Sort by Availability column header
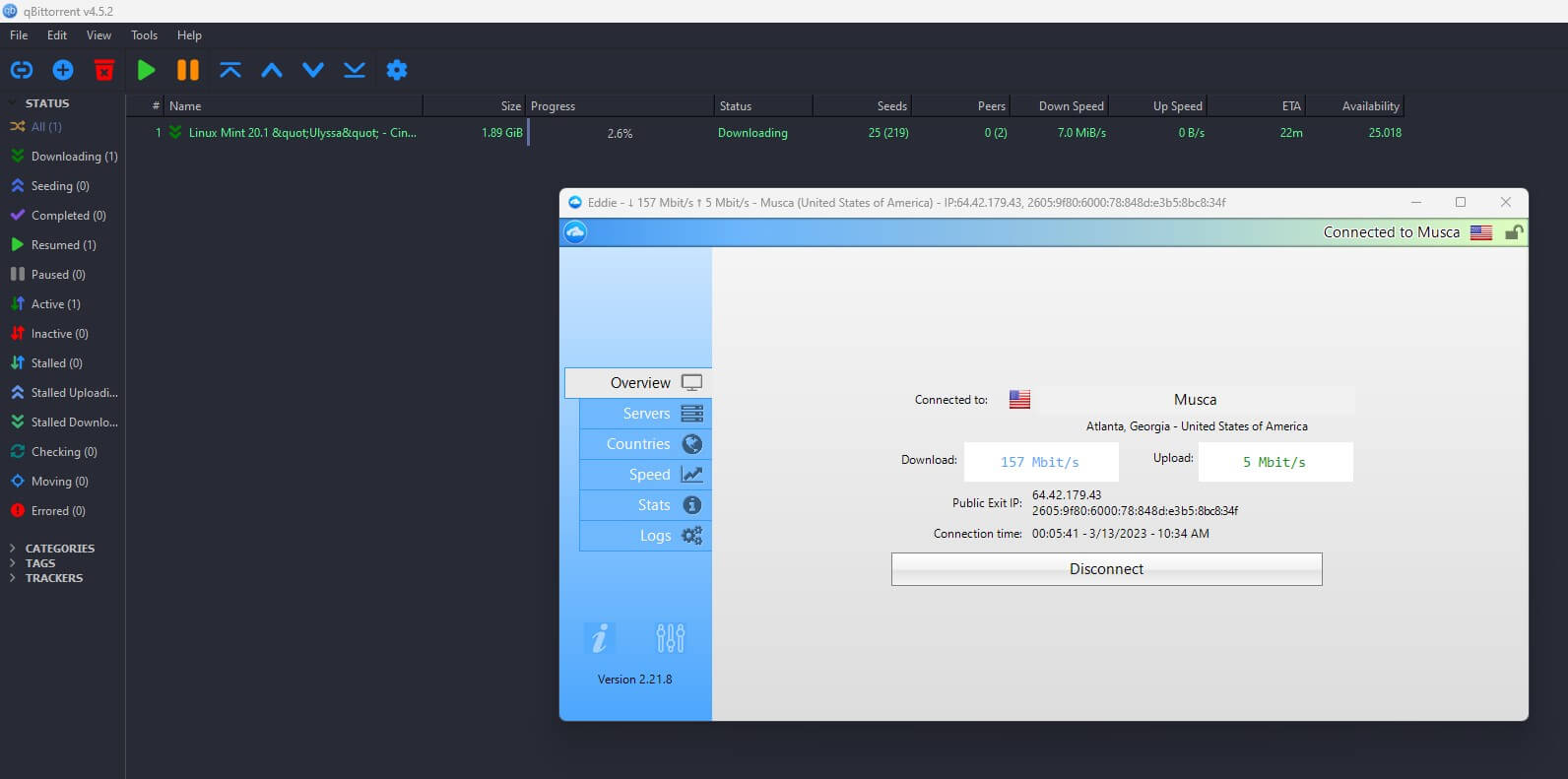1568x779 pixels. tap(1355, 105)
